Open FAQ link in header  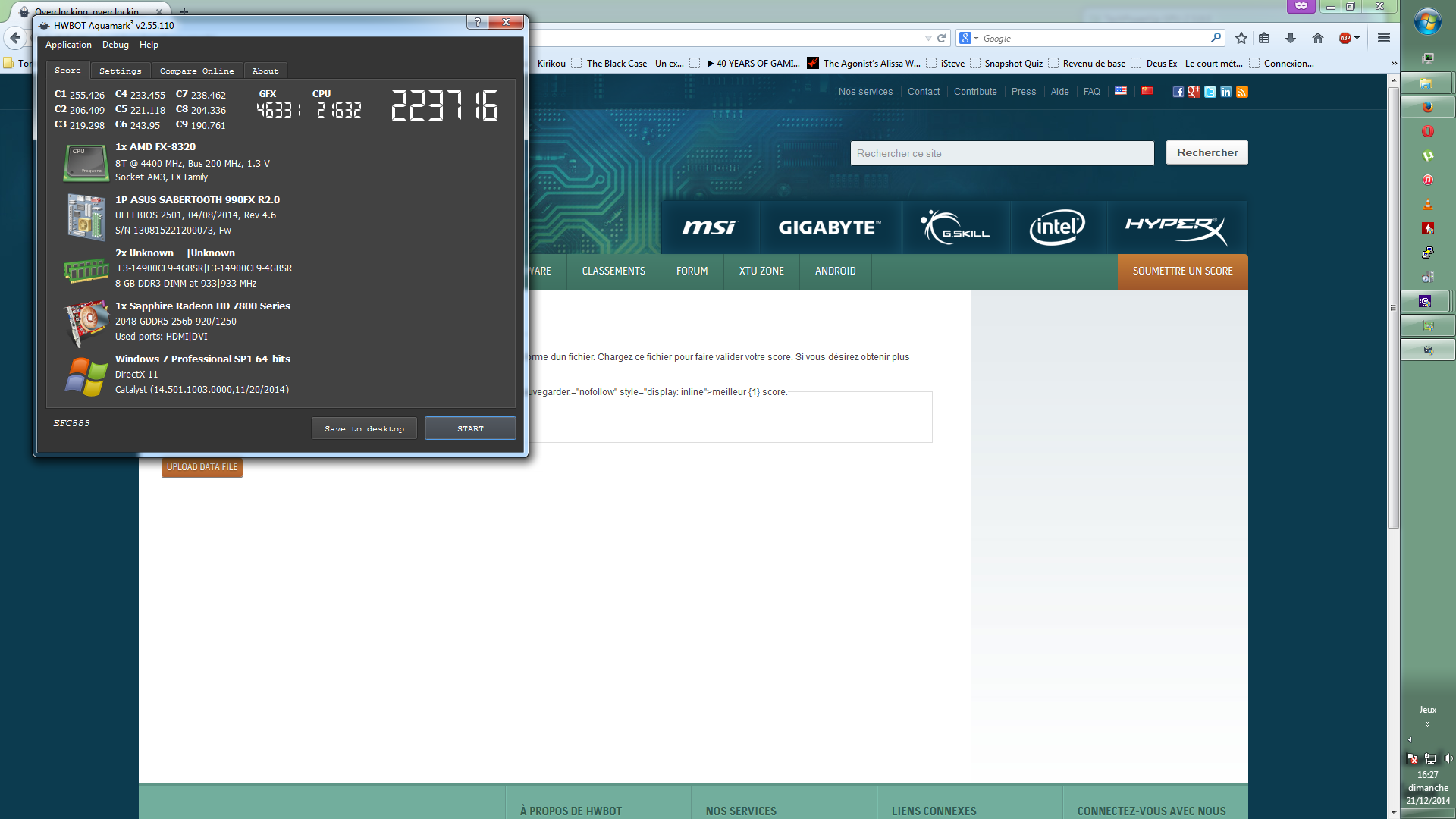click(1091, 92)
